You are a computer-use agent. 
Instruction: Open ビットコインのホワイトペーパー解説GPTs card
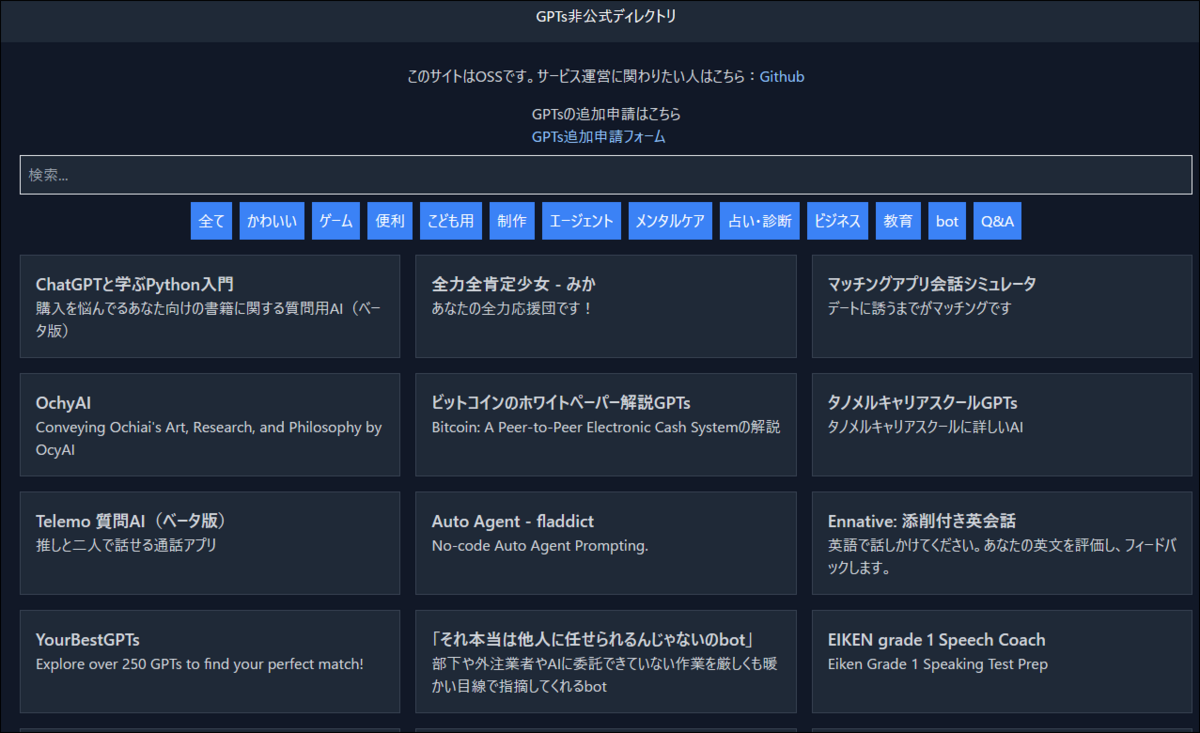606,425
